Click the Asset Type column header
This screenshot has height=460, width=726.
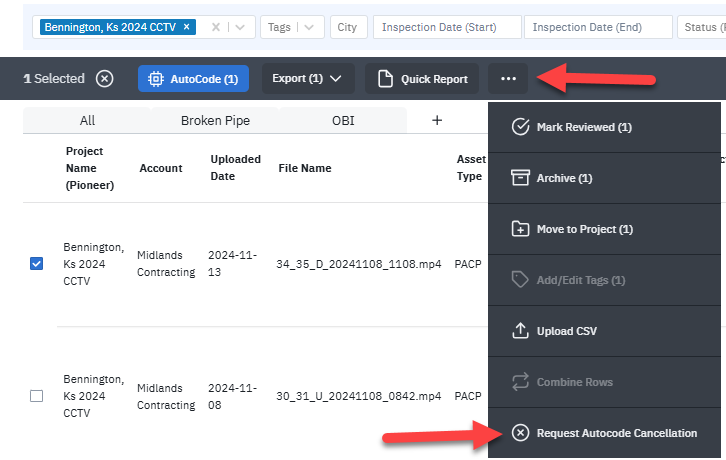tap(471, 168)
